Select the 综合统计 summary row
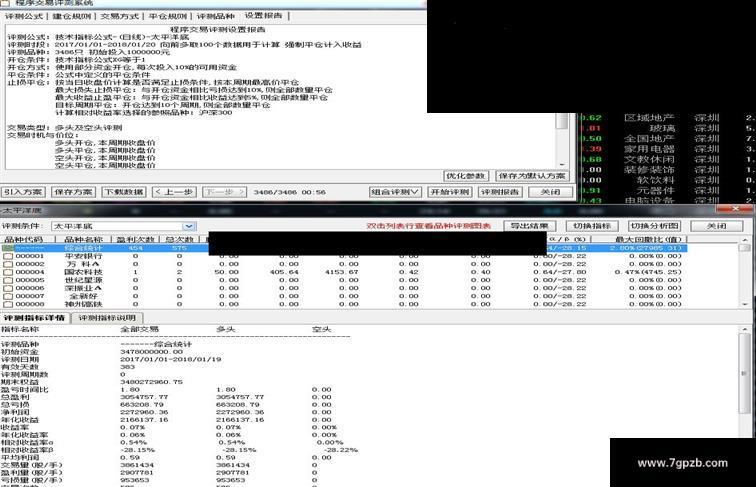Viewport: 756px width, 487px height. click(344, 248)
